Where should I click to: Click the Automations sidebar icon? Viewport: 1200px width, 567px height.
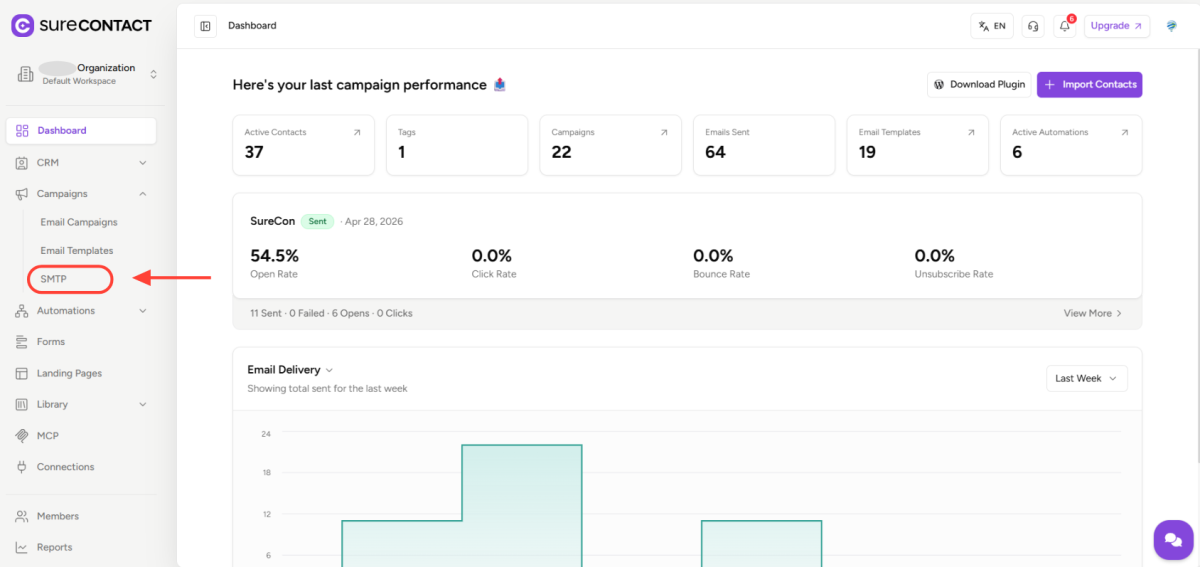[x=22, y=311]
